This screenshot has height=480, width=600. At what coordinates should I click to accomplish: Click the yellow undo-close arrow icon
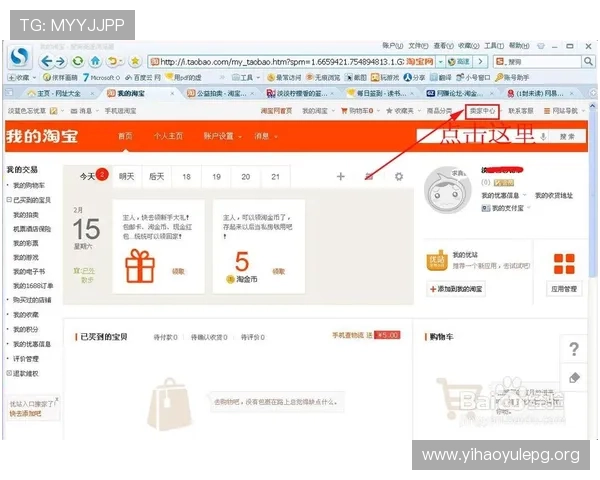[112, 61]
